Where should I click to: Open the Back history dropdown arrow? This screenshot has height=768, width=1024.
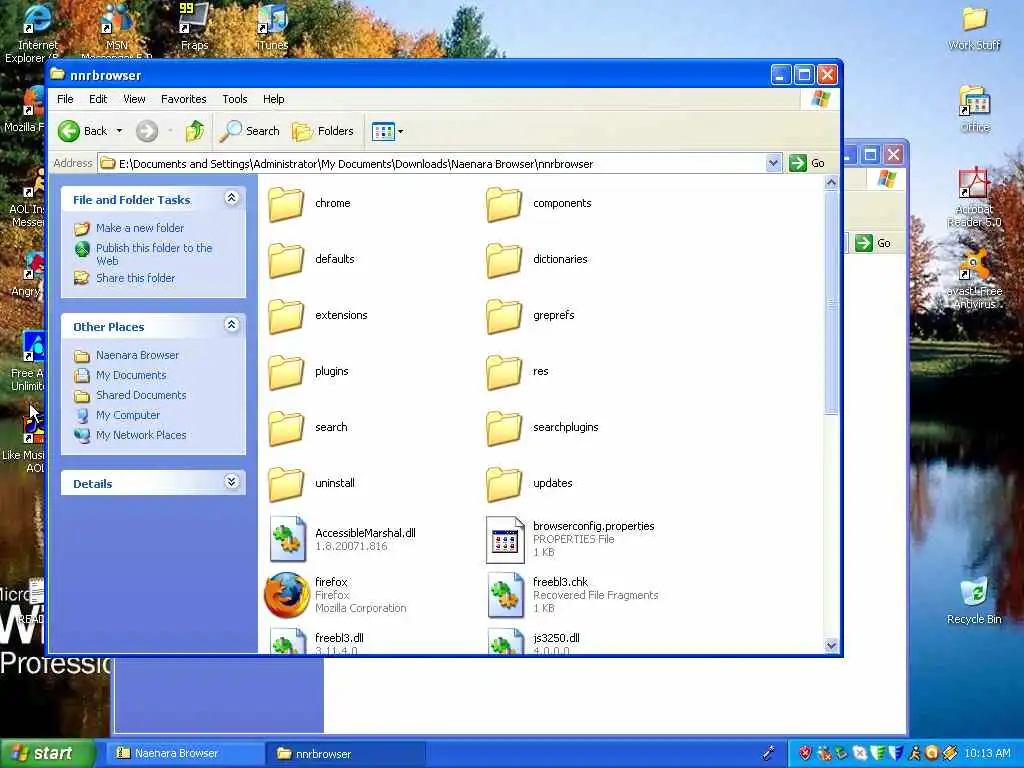119,131
